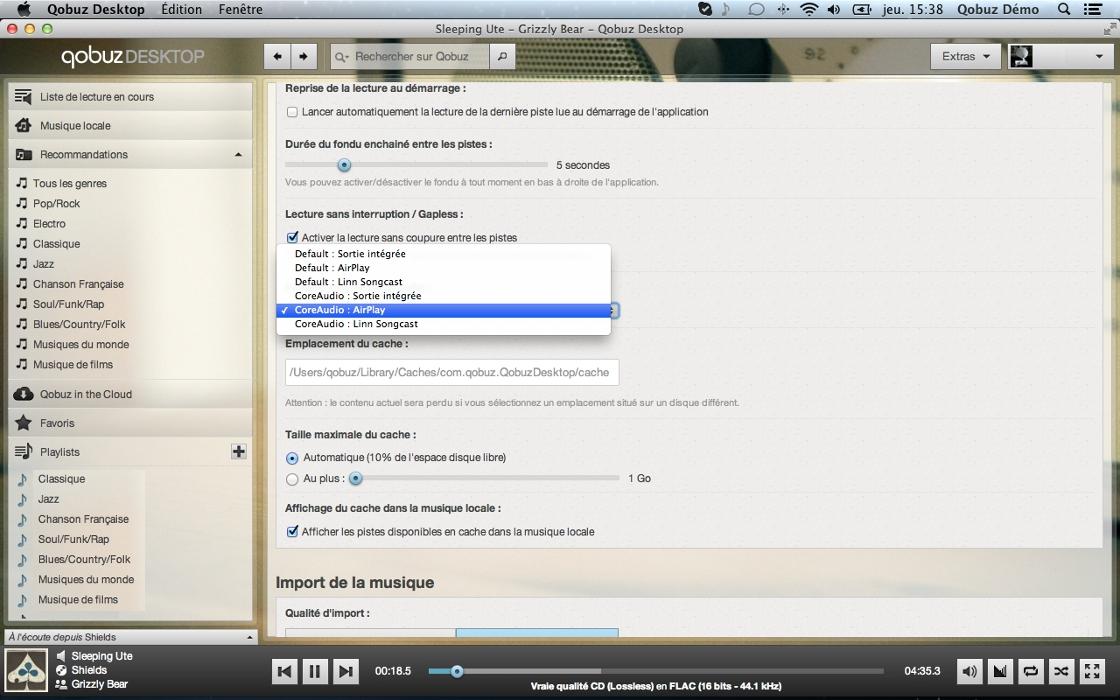This screenshot has height=700, width=1120.
Task: Select Classique genre under Recommandations
Action: click(x=56, y=244)
